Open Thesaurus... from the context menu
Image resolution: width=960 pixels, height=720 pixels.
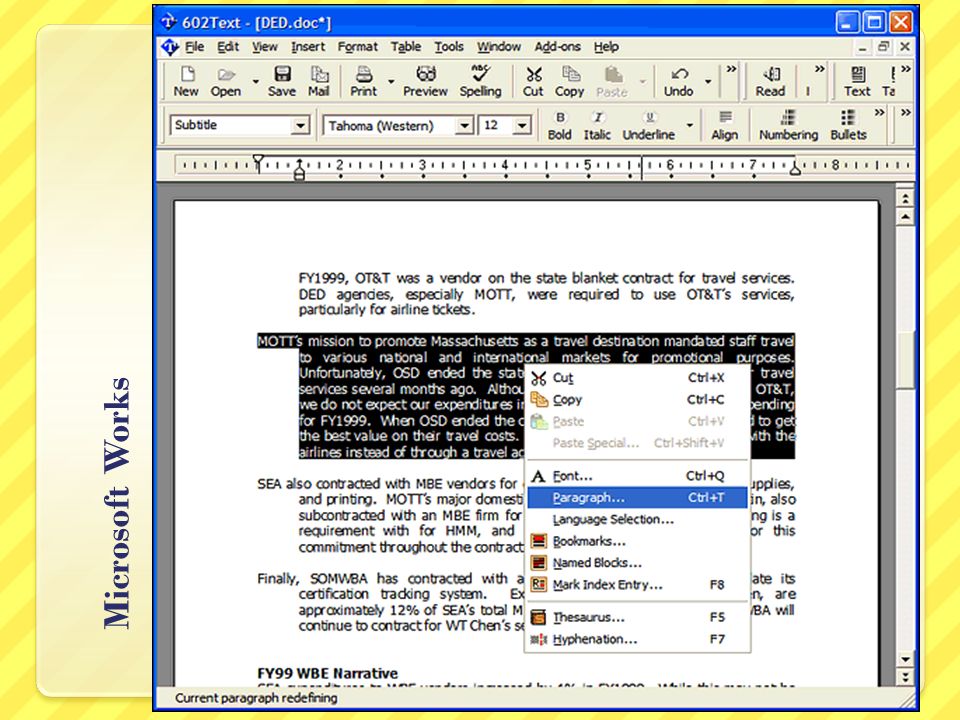click(637, 617)
